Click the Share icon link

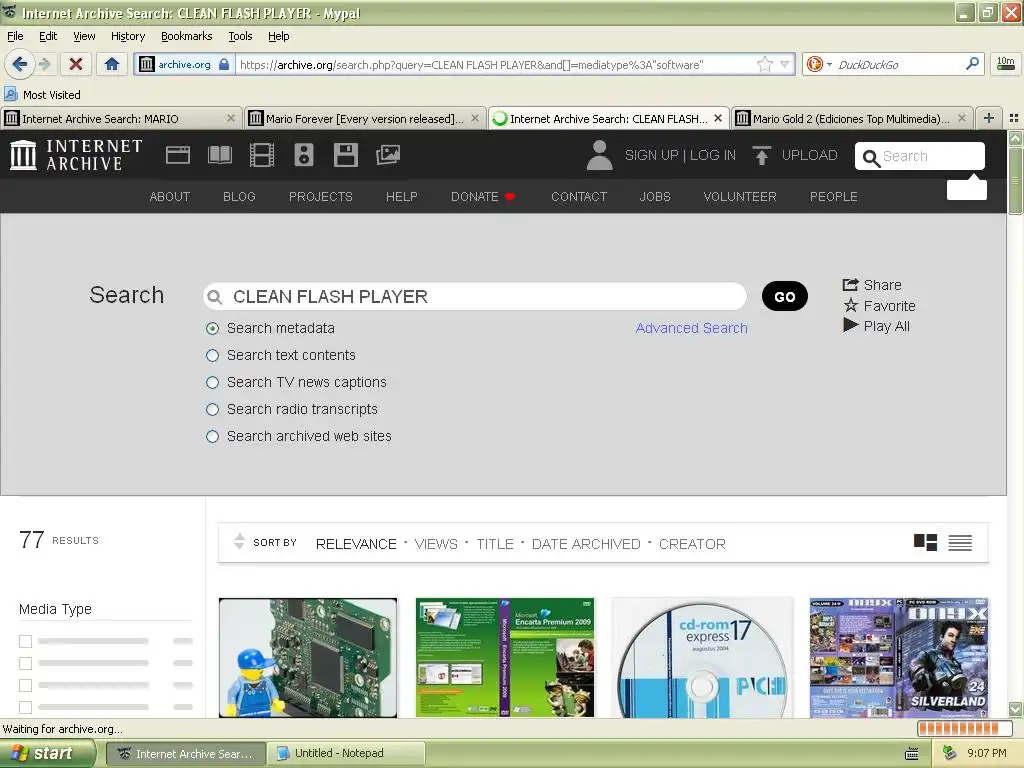tap(872, 285)
